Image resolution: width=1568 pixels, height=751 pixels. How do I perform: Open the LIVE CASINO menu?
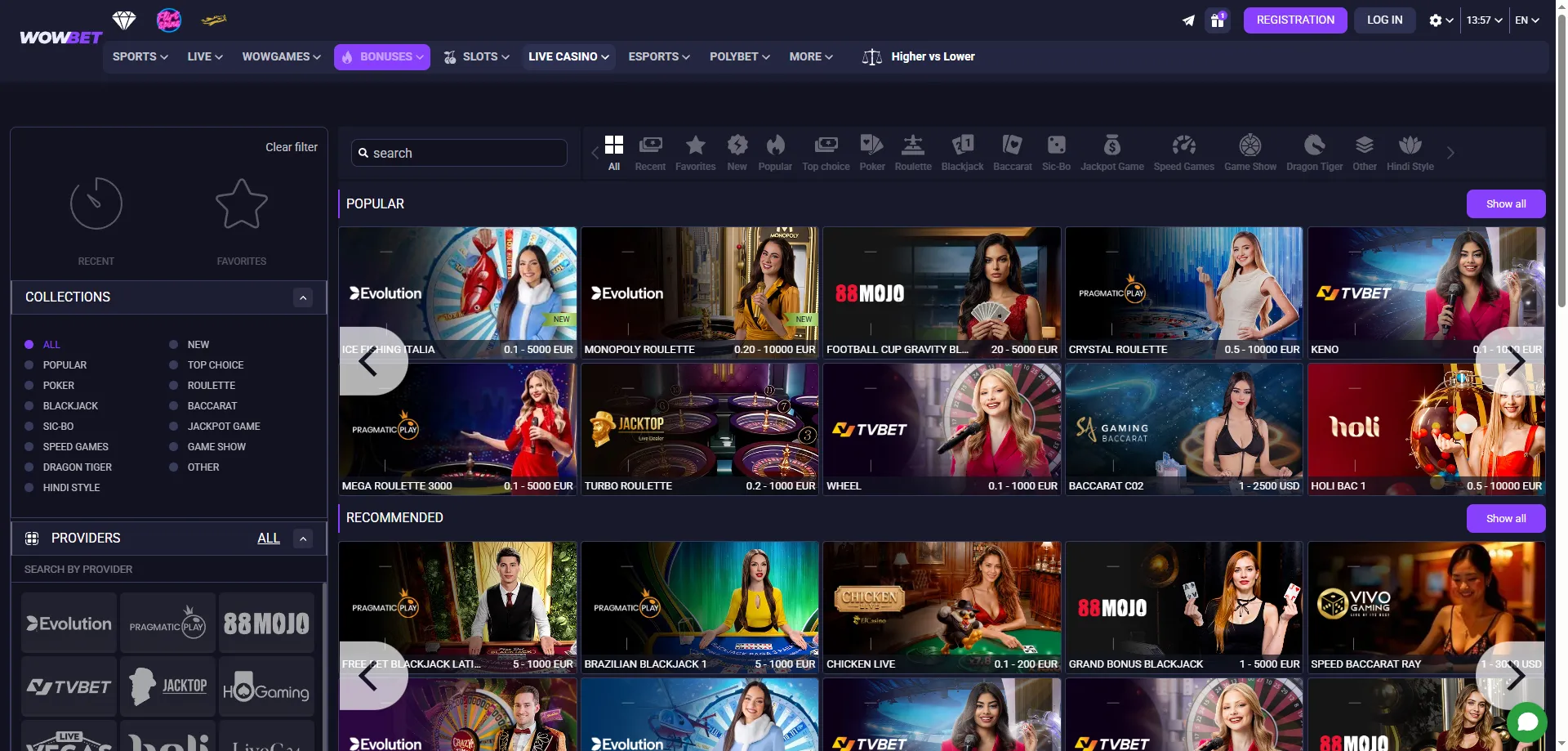coord(568,56)
